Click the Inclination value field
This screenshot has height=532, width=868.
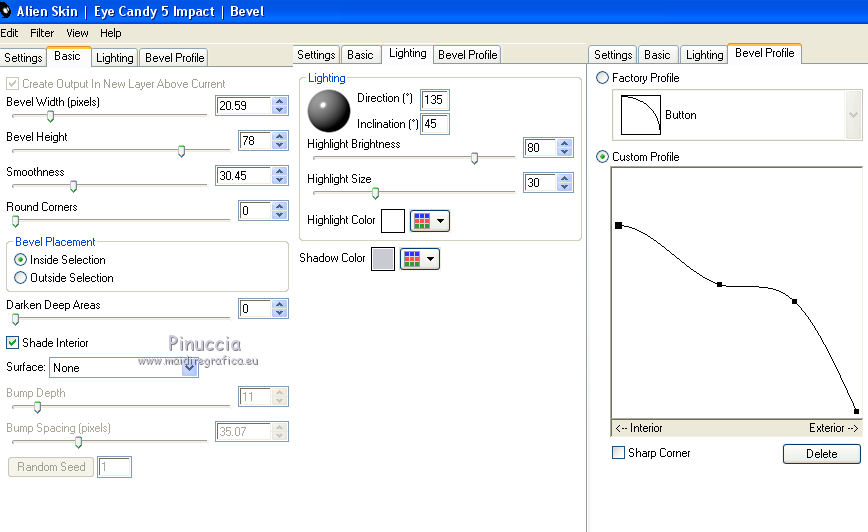point(435,124)
